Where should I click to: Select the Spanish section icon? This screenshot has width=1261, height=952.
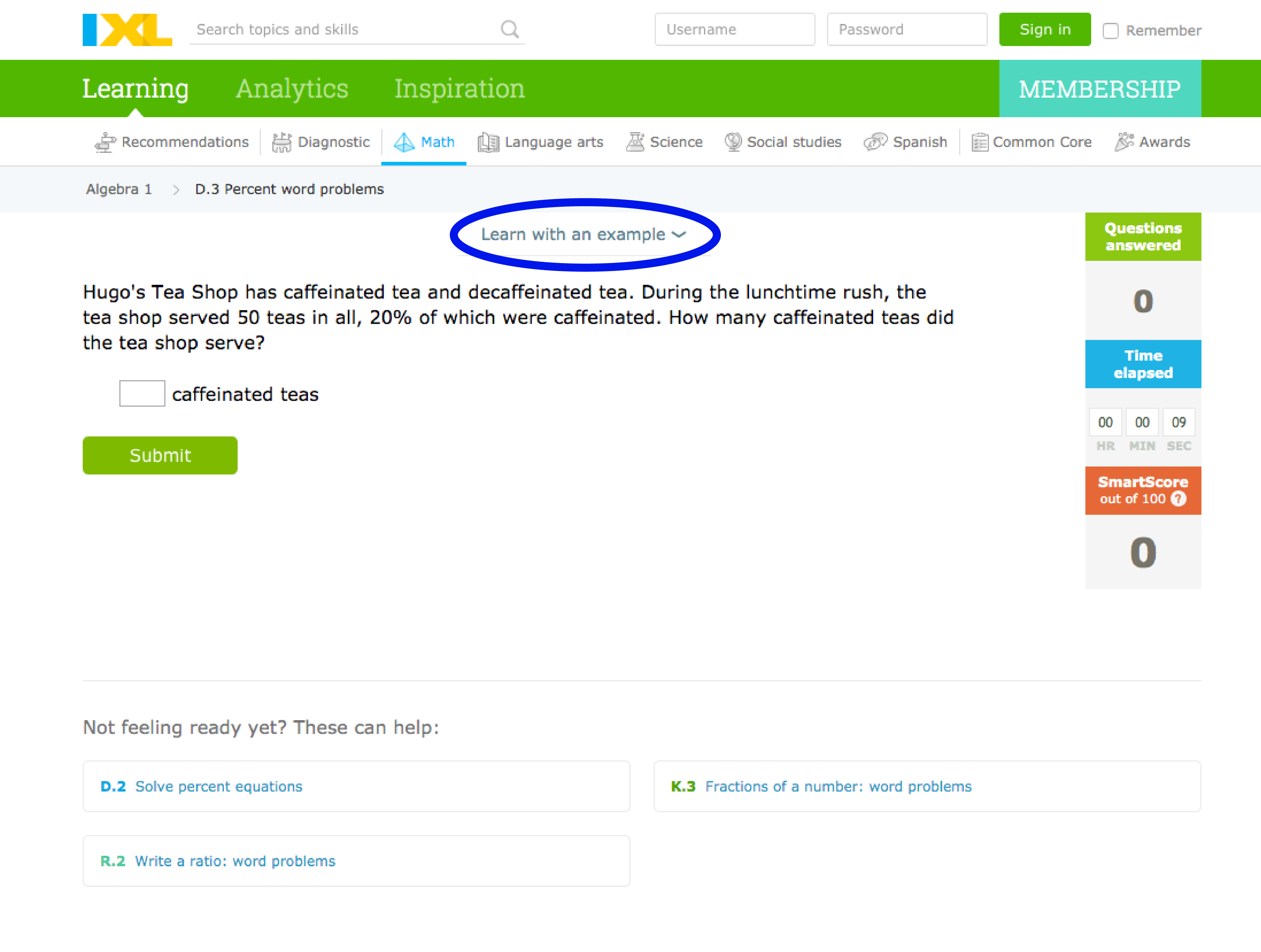875,142
